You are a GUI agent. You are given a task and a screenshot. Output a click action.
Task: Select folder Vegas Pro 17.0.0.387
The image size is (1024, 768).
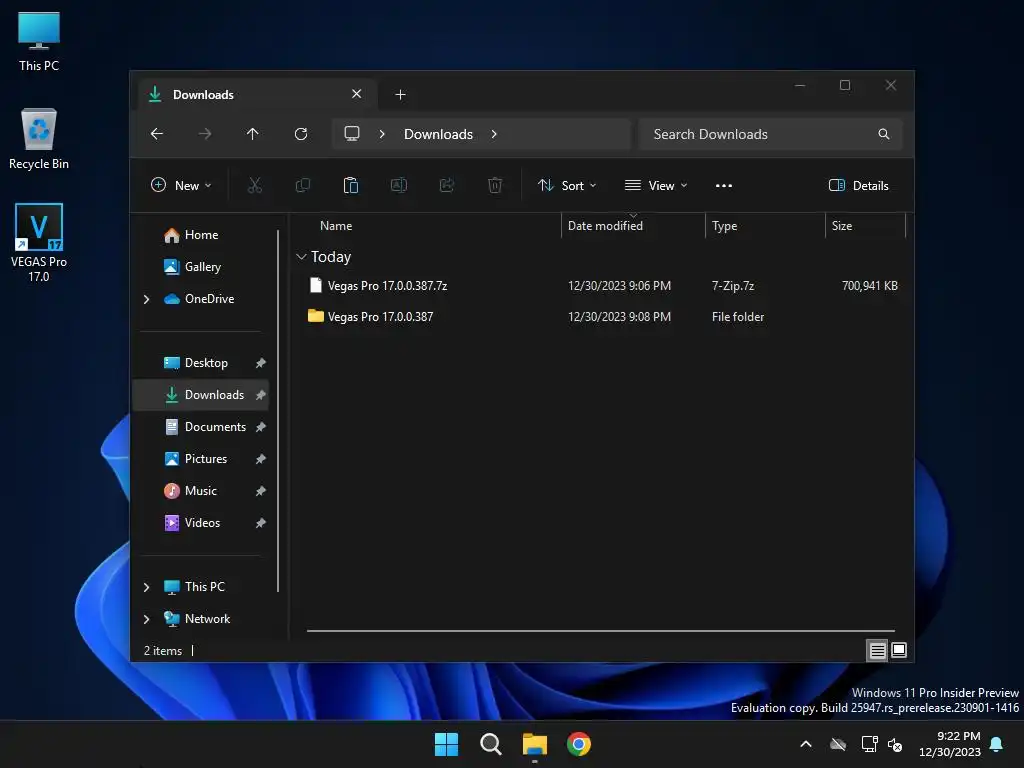click(601, 317)
